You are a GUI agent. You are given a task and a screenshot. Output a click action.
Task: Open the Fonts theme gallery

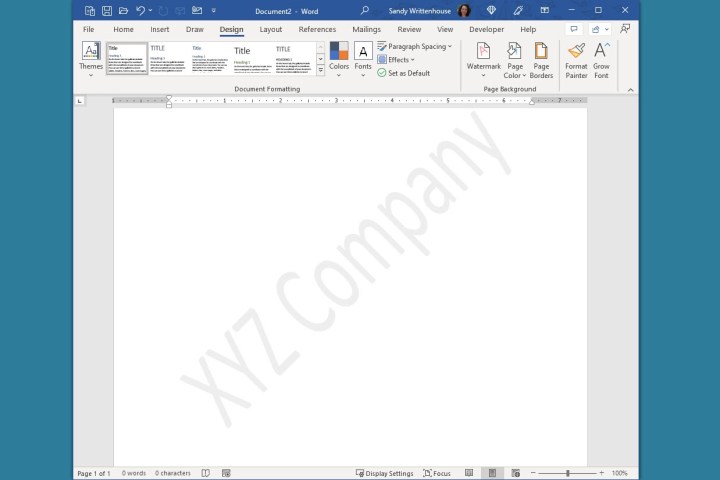coord(363,58)
